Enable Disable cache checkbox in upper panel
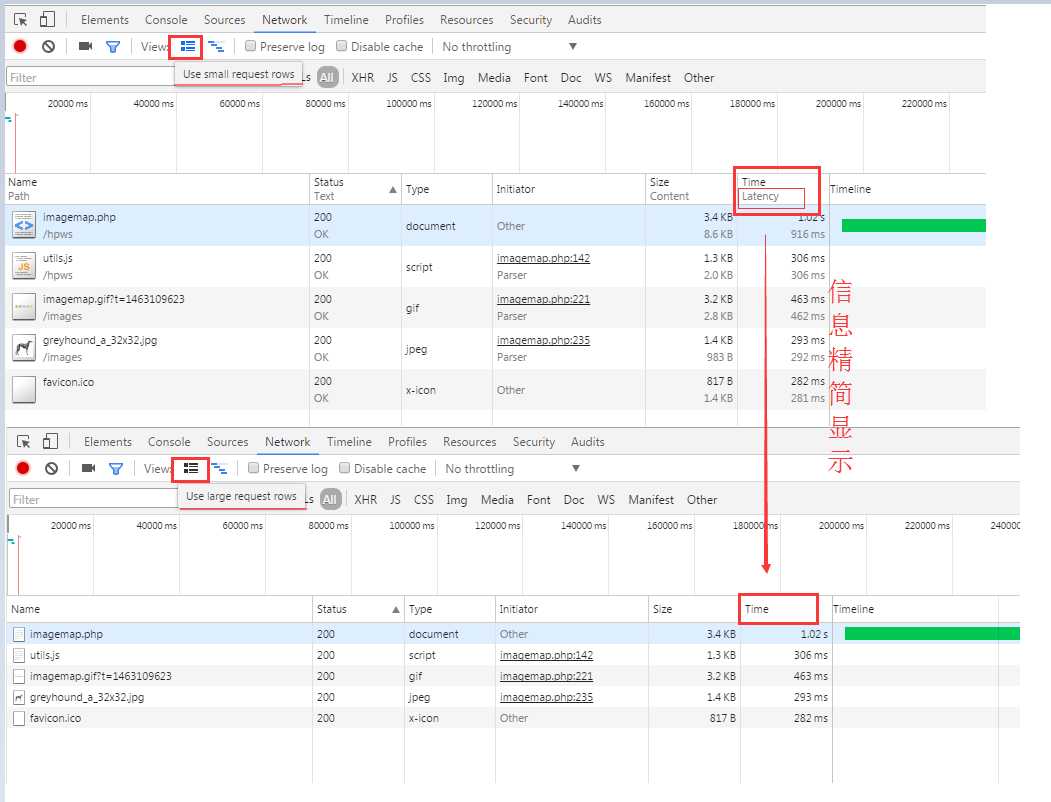Image resolution: width=1051 pixels, height=802 pixels. tap(342, 46)
